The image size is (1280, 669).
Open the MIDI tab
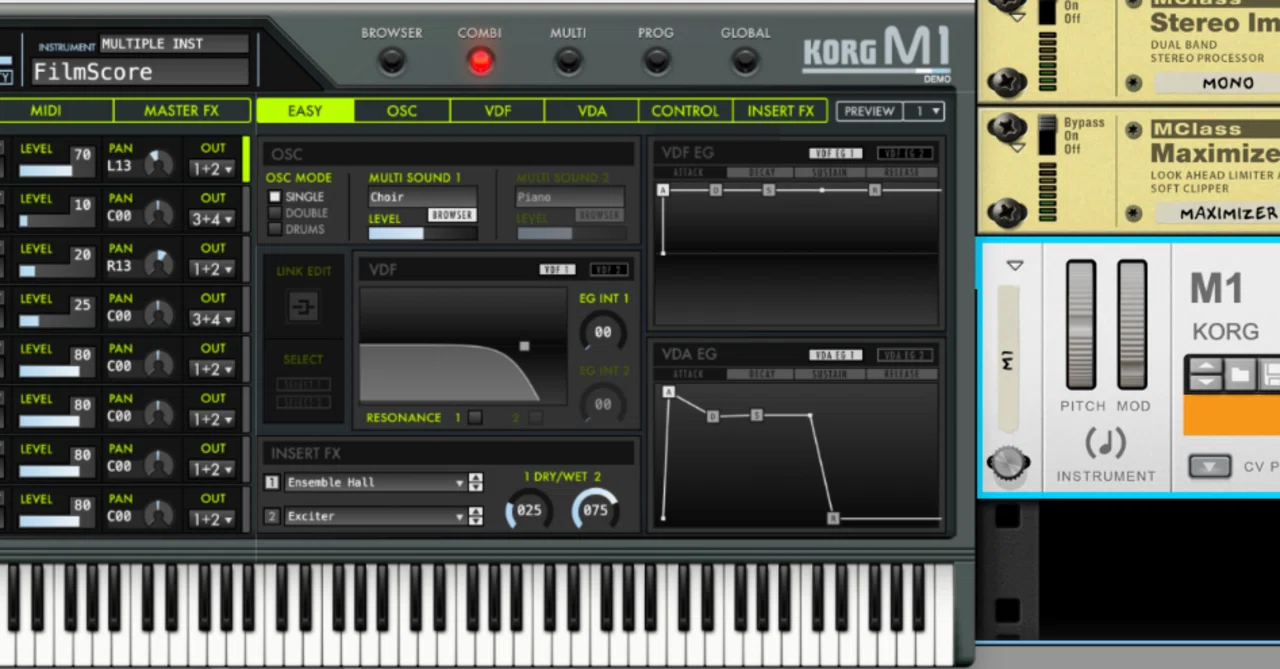coord(46,110)
